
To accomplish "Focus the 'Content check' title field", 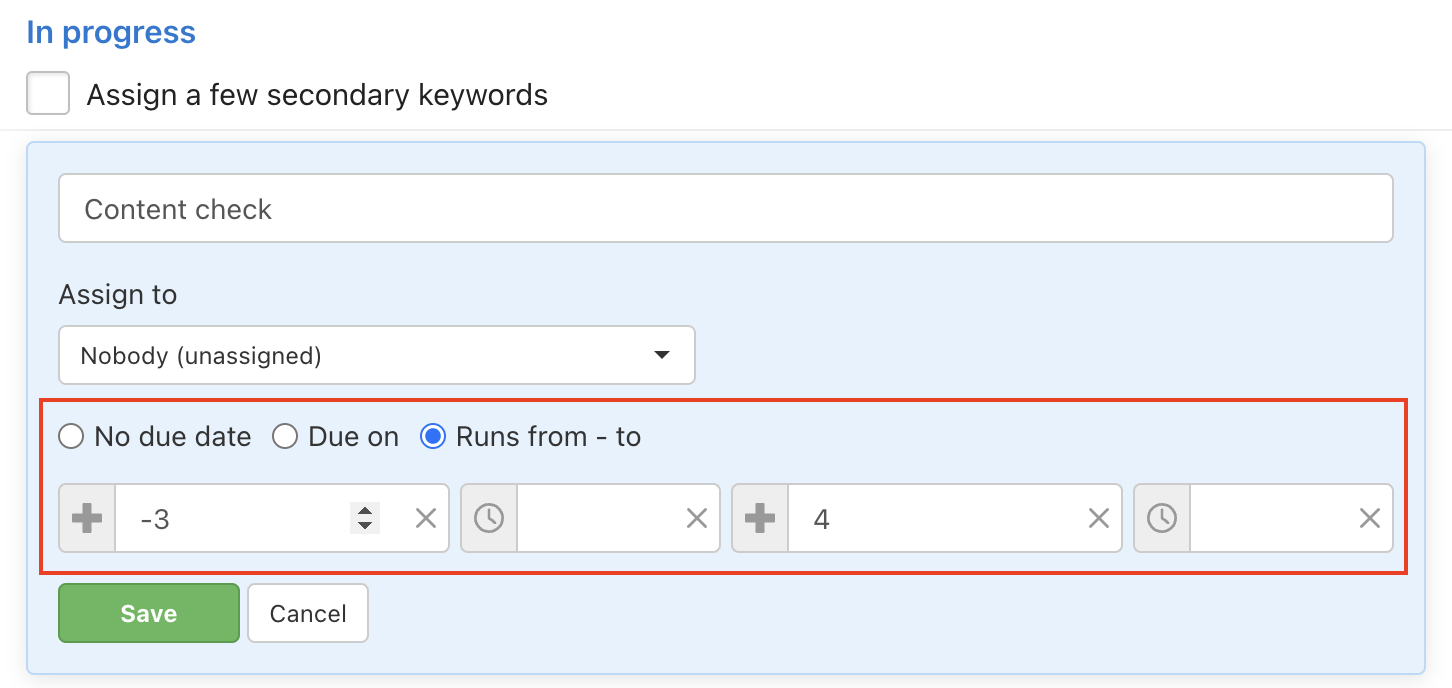I will [x=726, y=208].
